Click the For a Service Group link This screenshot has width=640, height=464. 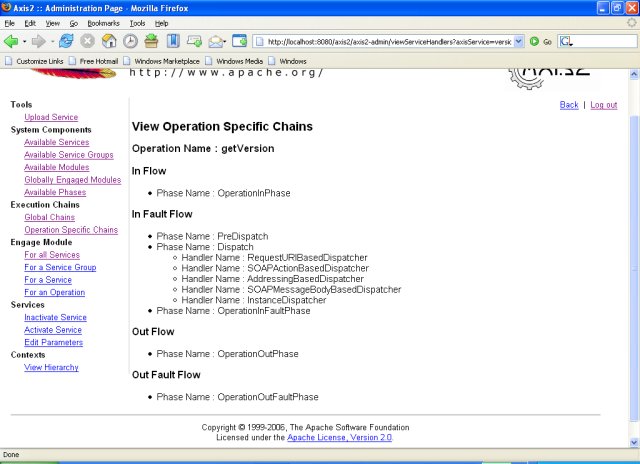[60, 267]
